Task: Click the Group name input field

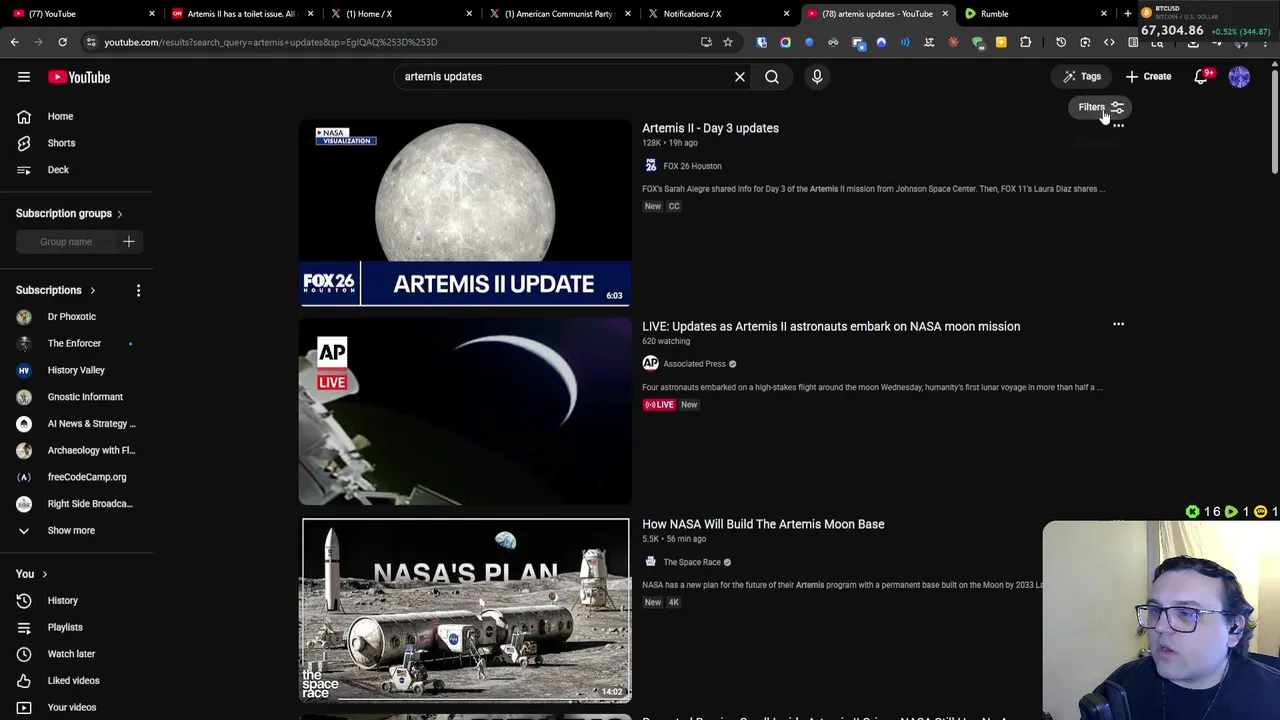Action: coord(66,241)
